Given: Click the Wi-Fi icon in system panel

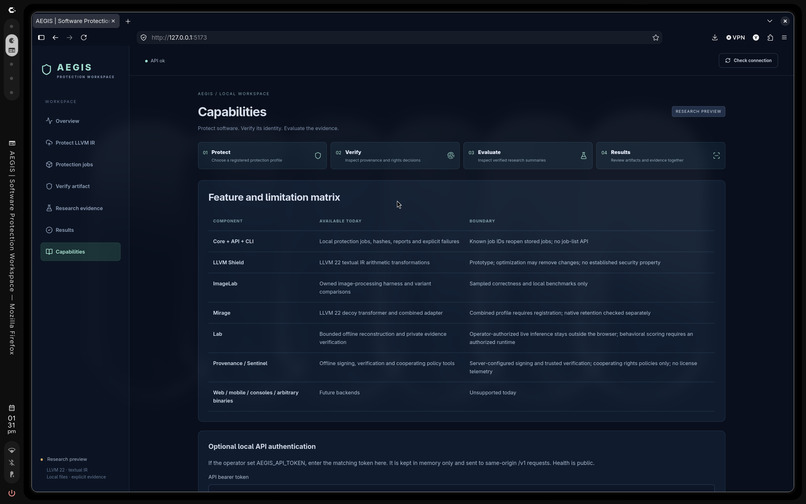Looking at the screenshot, I should (x=11, y=451).
